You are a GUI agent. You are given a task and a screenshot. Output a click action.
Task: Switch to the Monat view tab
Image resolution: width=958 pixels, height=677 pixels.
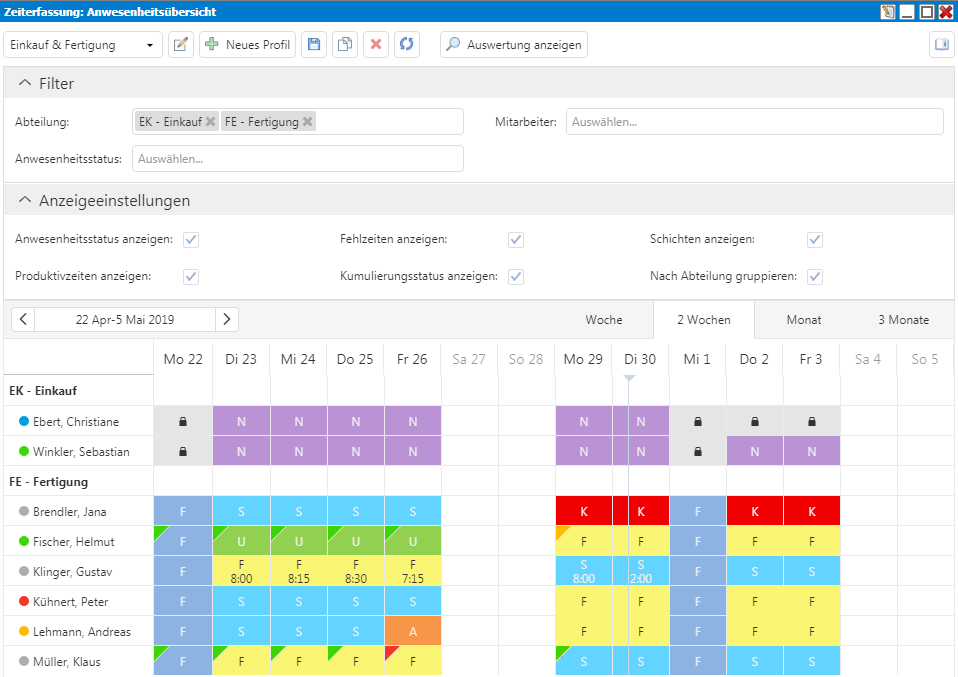coord(803,320)
